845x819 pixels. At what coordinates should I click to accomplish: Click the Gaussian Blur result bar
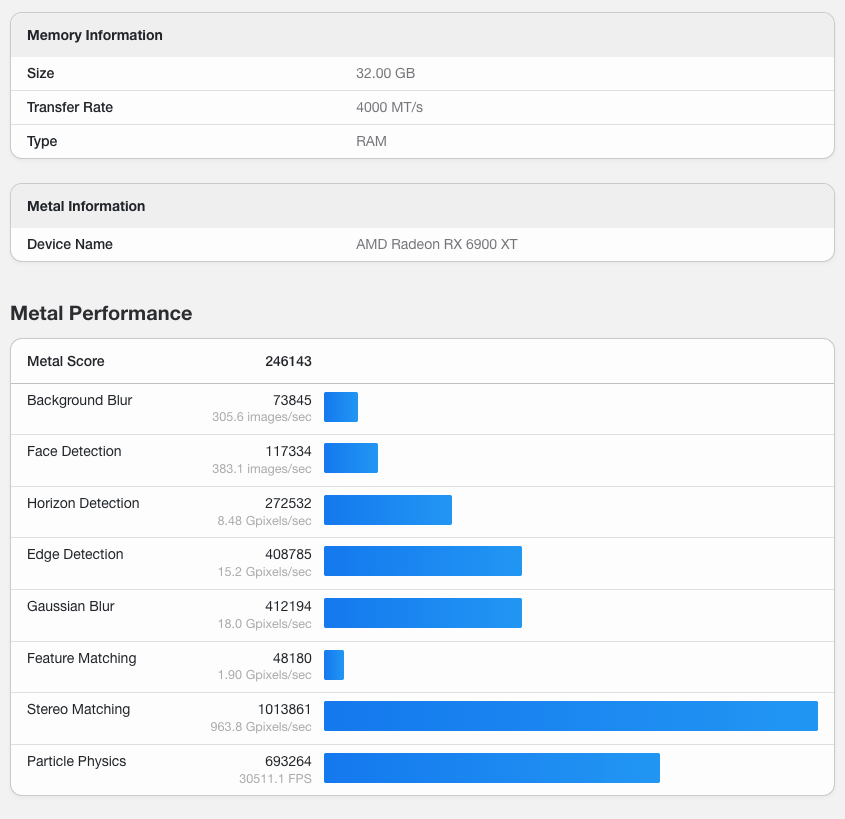(x=423, y=613)
